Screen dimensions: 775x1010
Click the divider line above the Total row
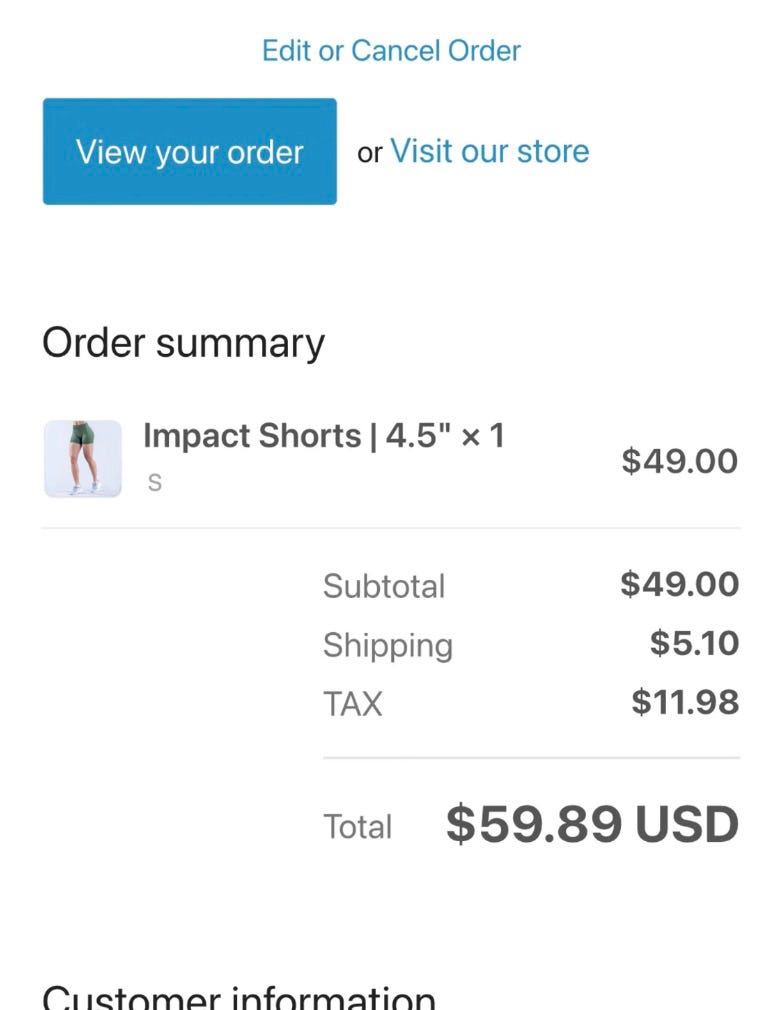tap(531, 758)
